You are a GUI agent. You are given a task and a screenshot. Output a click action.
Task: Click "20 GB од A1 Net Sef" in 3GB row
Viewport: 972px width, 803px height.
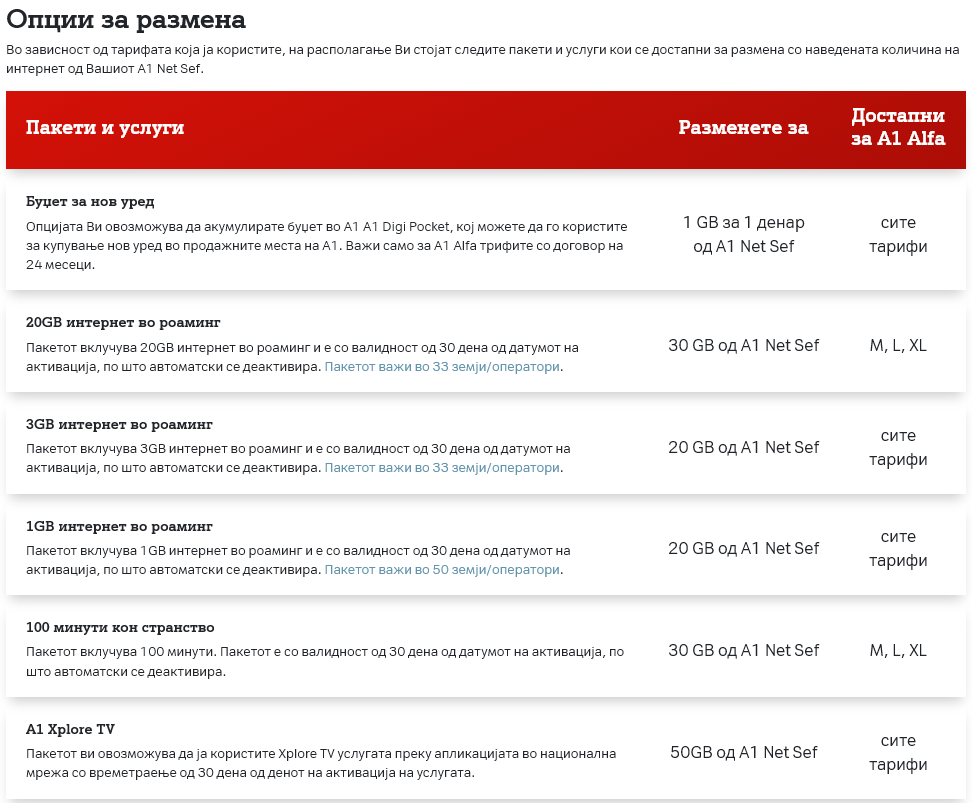click(x=743, y=447)
